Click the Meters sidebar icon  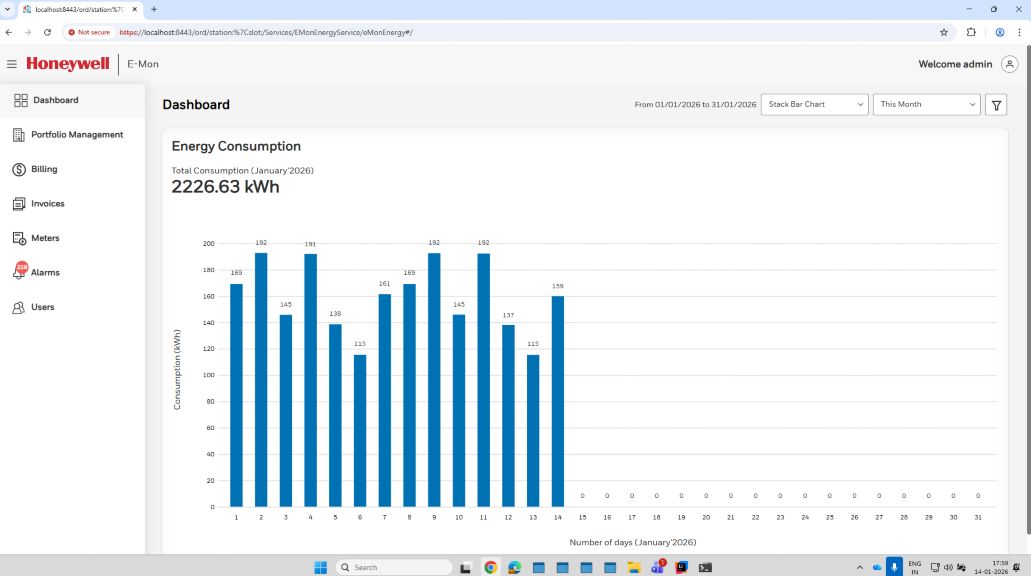point(19,238)
